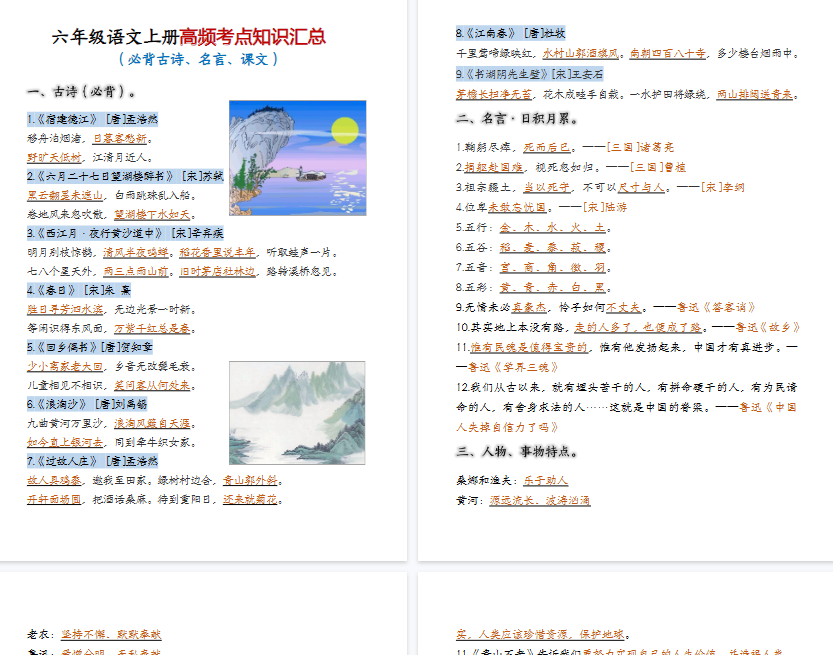This screenshot has width=833, height=655.
Task: Select the heading 三、人物、事物特点
Action: [521, 452]
